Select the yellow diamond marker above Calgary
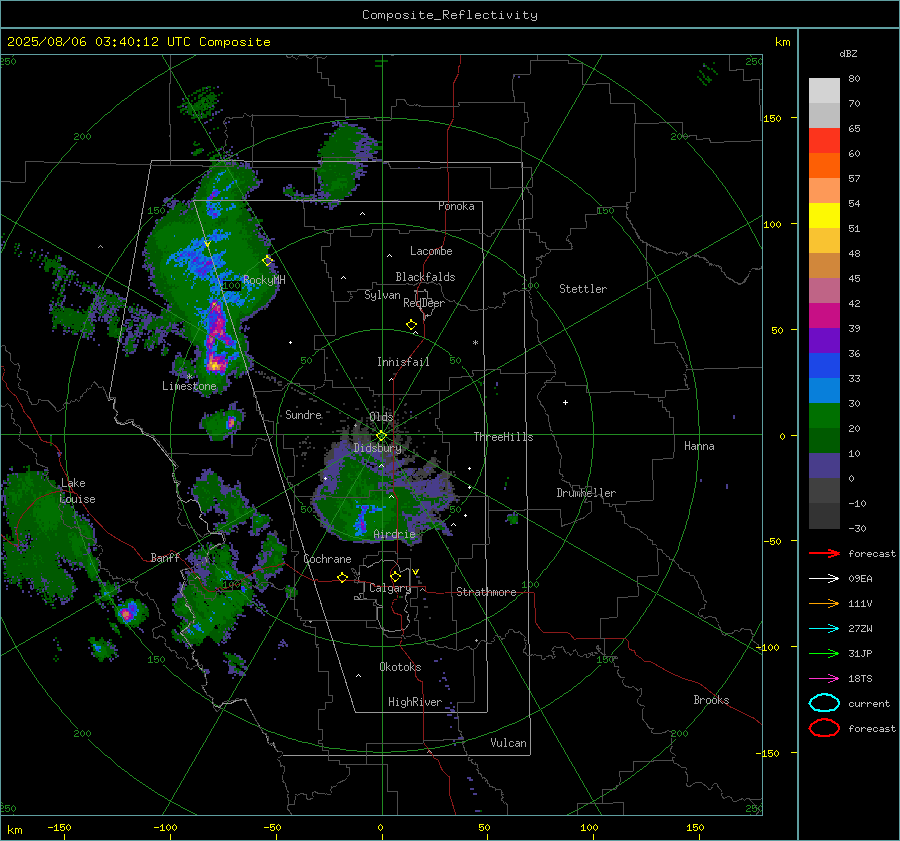The height and width of the screenshot is (841, 900). (x=395, y=576)
